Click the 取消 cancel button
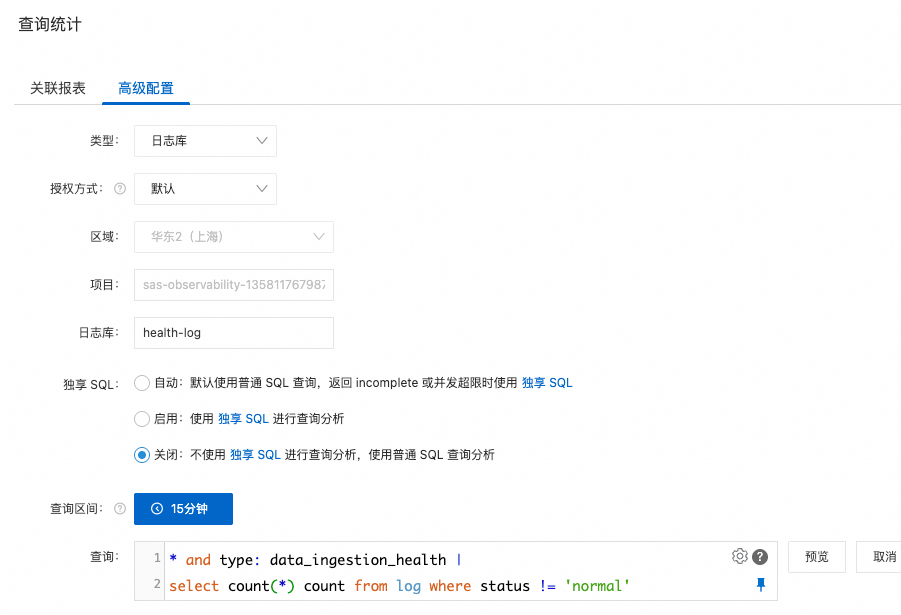901x615 pixels. click(880, 556)
